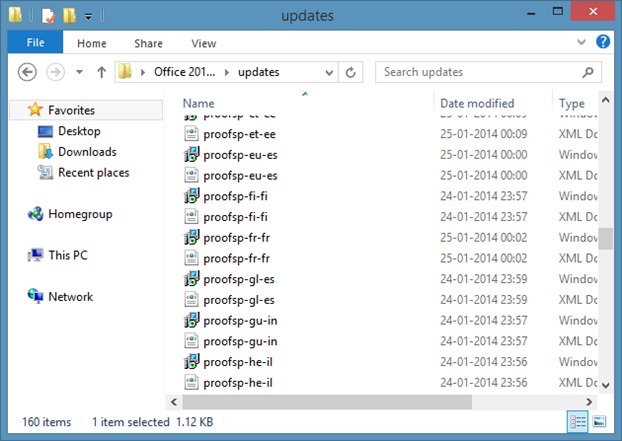Switch to the Home ribbon tab
The height and width of the screenshot is (441, 622).
pos(92,43)
